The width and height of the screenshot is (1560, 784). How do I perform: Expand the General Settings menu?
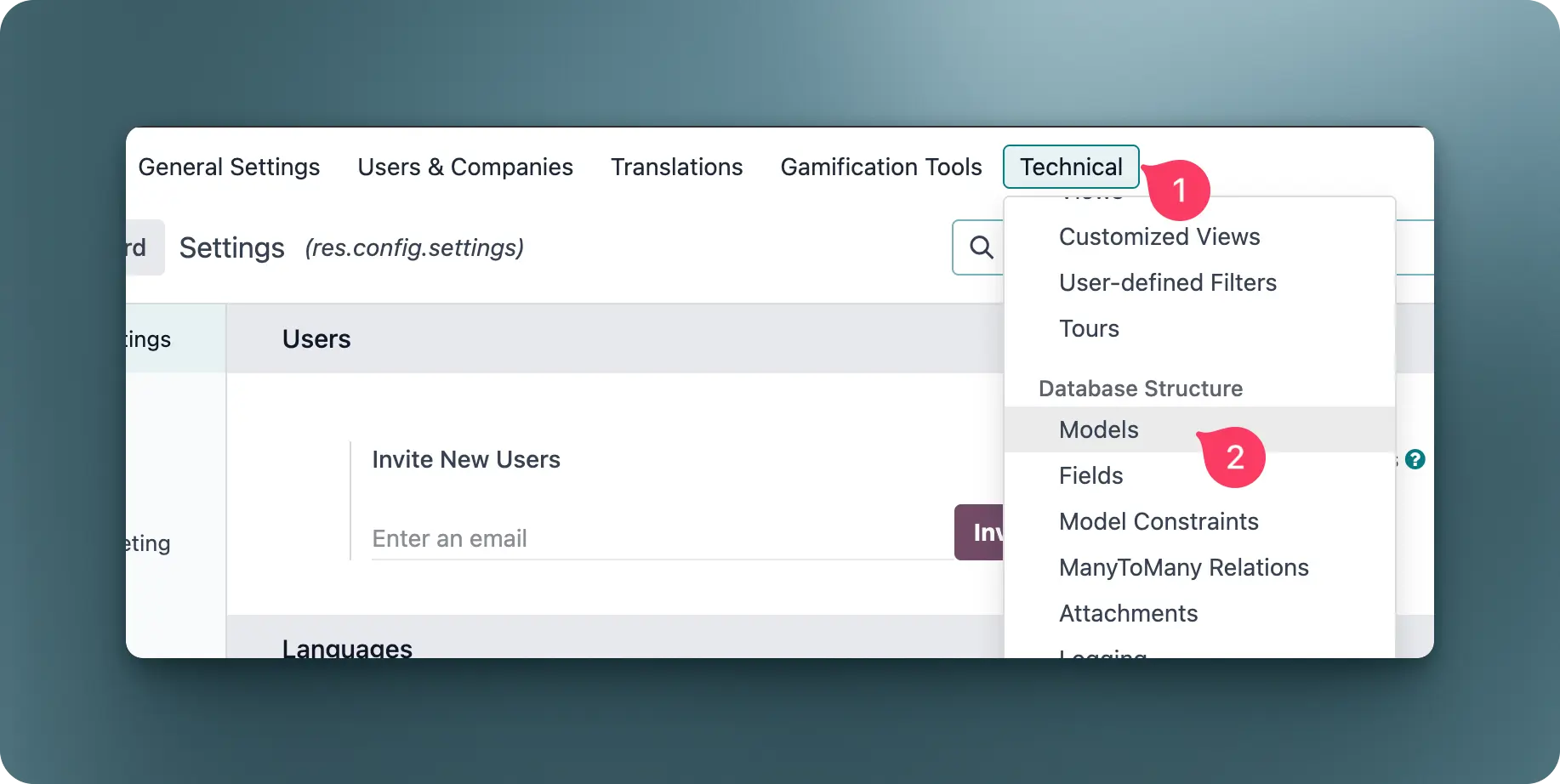tap(229, 167)
